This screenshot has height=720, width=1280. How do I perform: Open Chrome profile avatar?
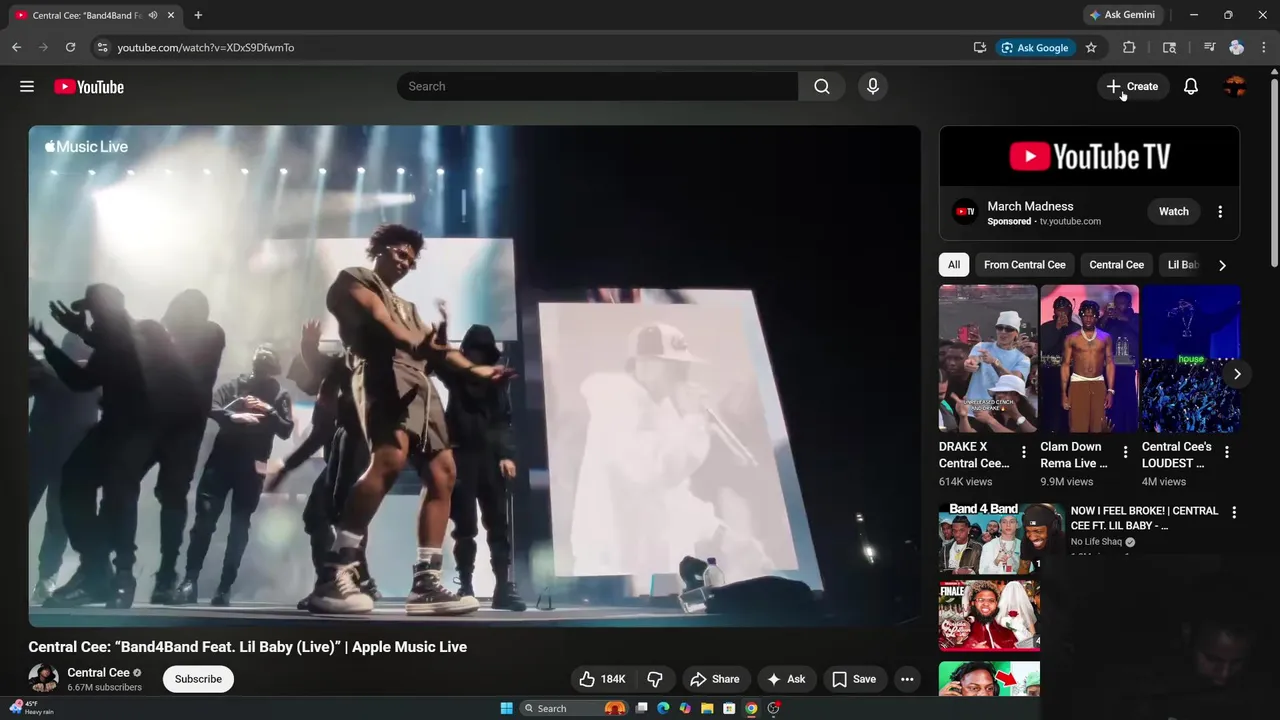pyautogui.click(x=1237, y=47)
